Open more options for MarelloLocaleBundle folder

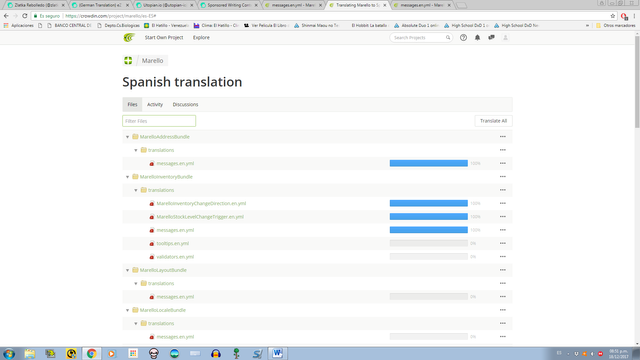[x=503, y=310]
